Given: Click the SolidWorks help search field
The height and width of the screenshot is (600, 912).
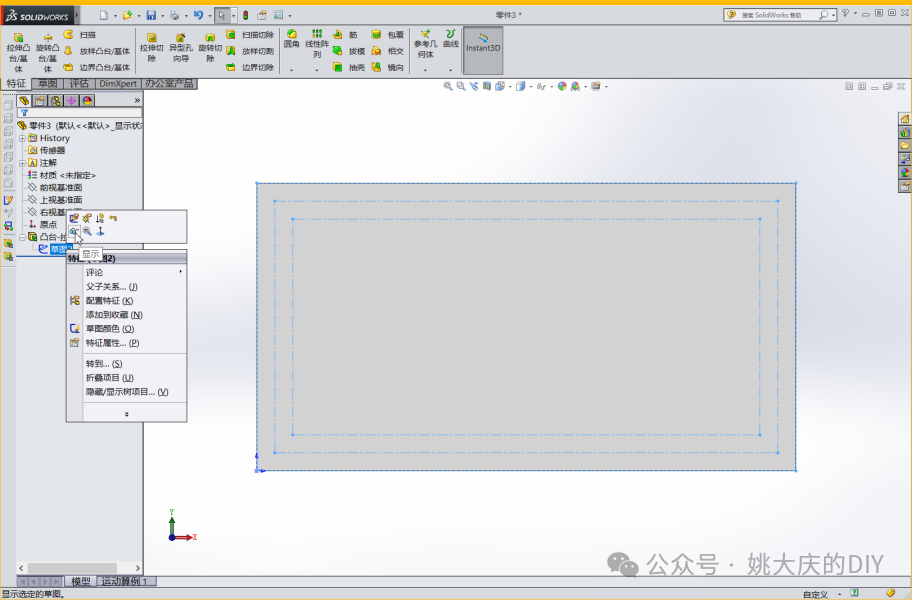Looking at the screenshot, I should point(778,16).
